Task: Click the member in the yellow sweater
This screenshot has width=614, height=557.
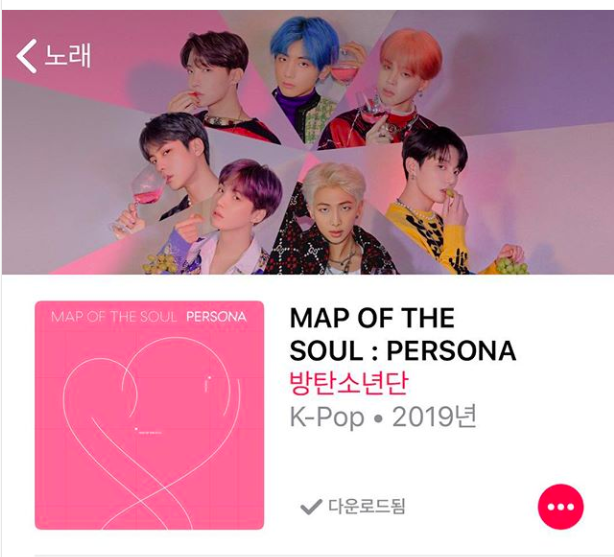Action: 439,200
